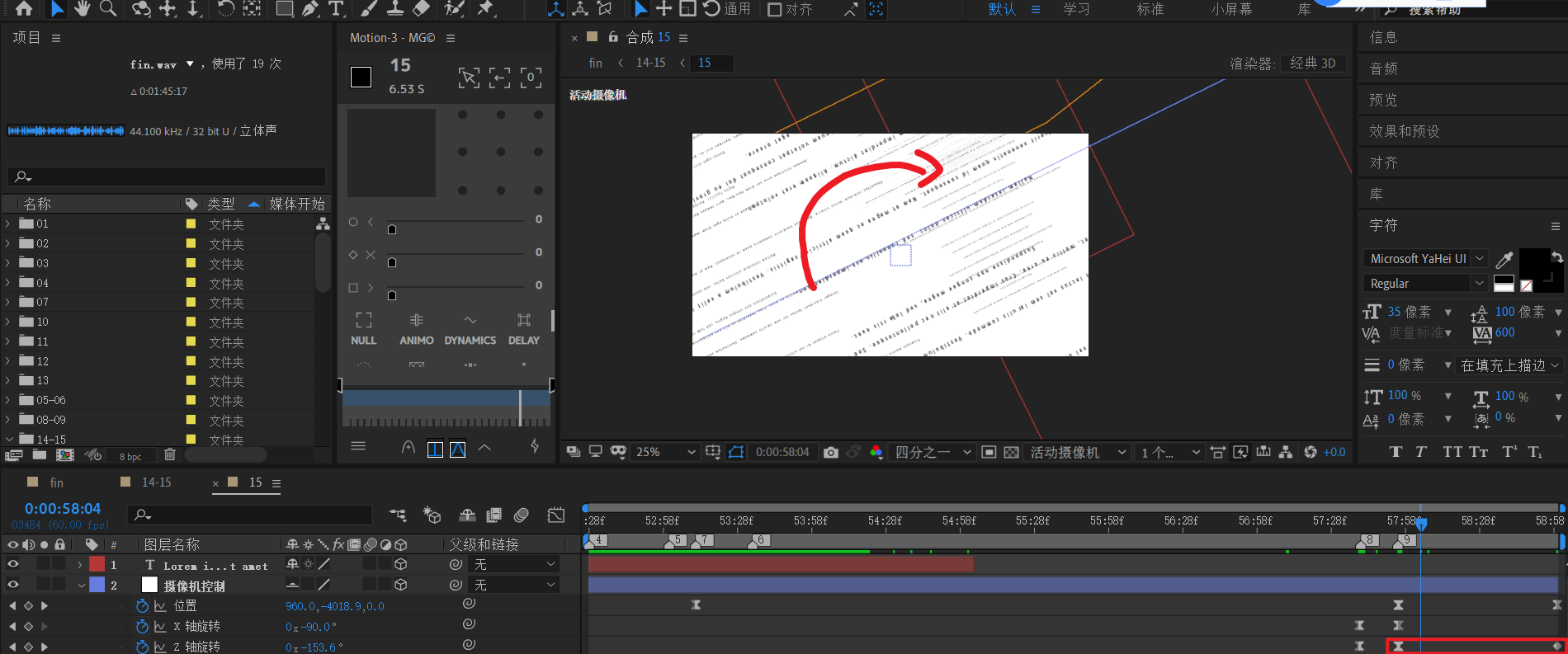1568x654 pixels.
Task: Click DELAY button in Motion-3 panel
Action: coord(524,329)
